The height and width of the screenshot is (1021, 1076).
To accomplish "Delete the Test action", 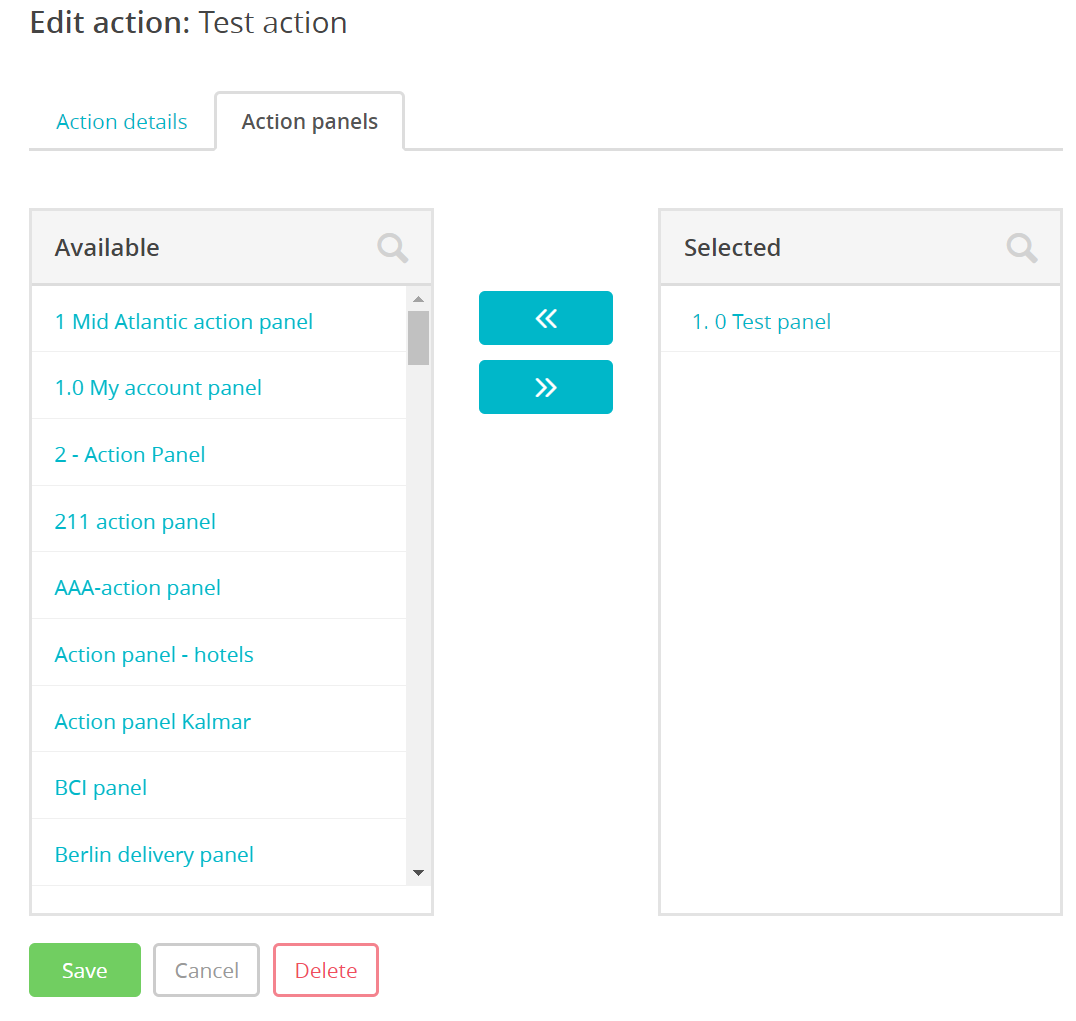I will pyautogui.click(x=326, y=970).
